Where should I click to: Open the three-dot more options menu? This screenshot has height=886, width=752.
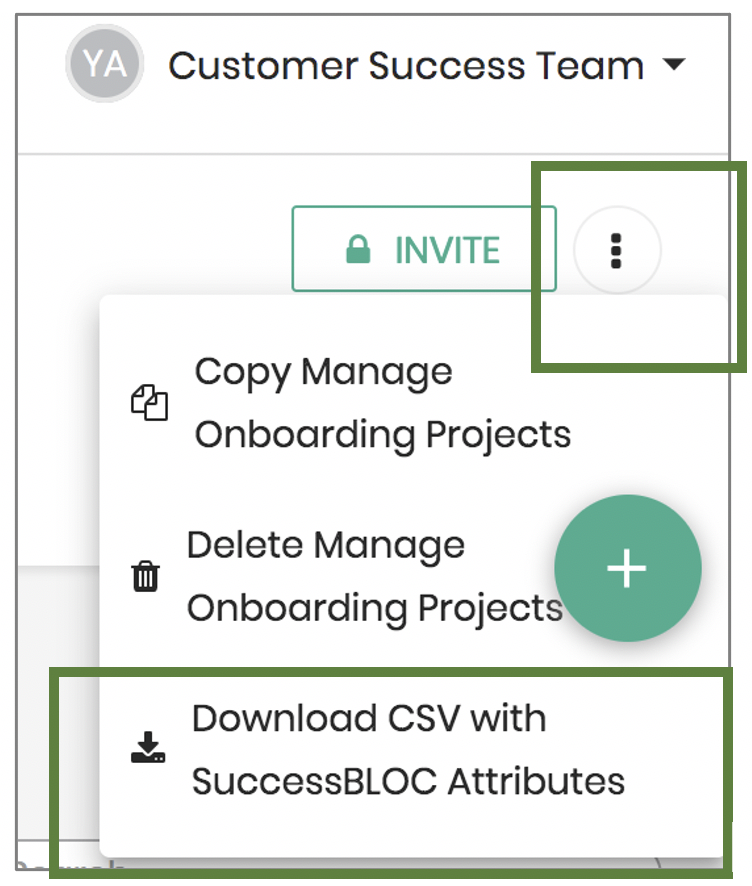point(617,250)
